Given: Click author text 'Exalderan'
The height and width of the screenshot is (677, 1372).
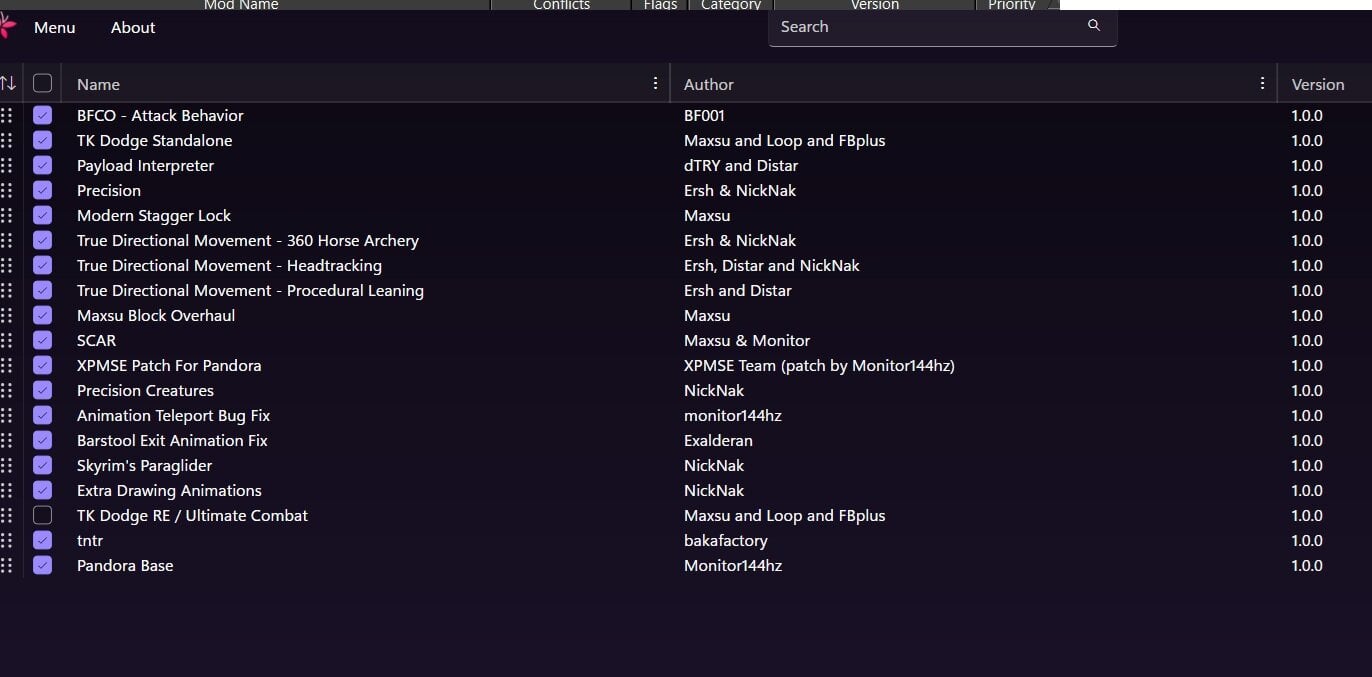Looking at the screenshot, I should [718, 440].
